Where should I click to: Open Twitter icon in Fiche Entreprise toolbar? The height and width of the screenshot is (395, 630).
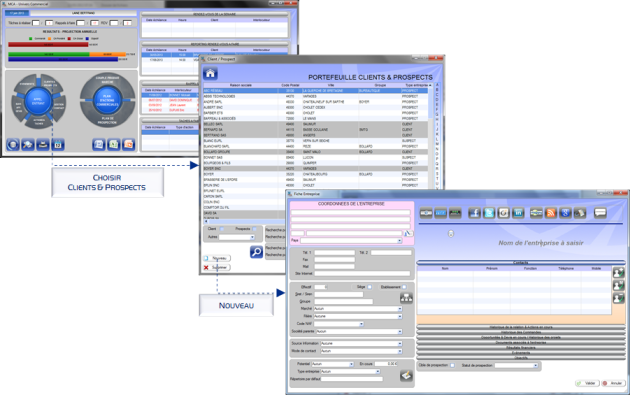tap(489, 213)
